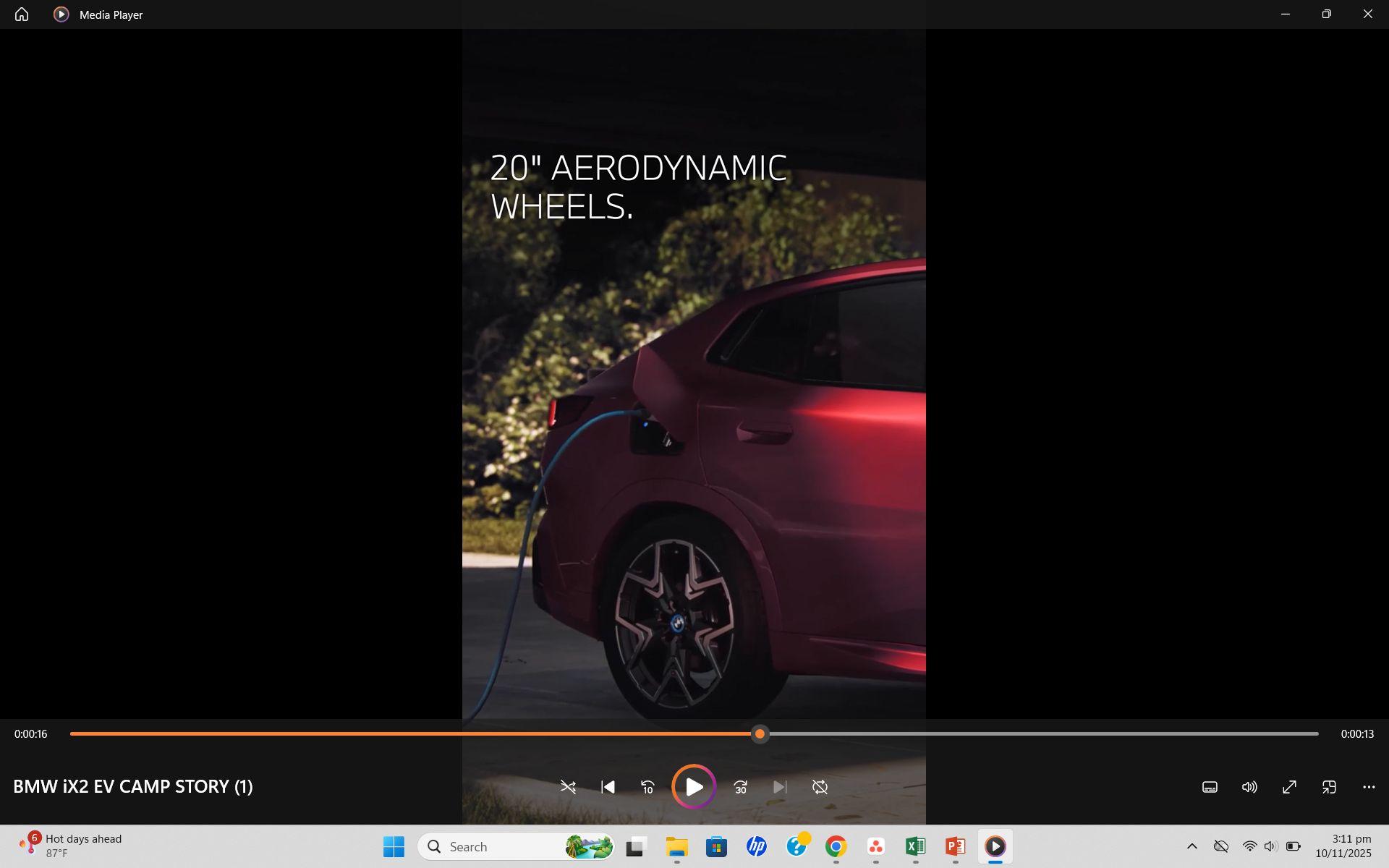Toggle repeat mode
The image size is (1389, 868).
pyautogui.click(x=820, y=787)
